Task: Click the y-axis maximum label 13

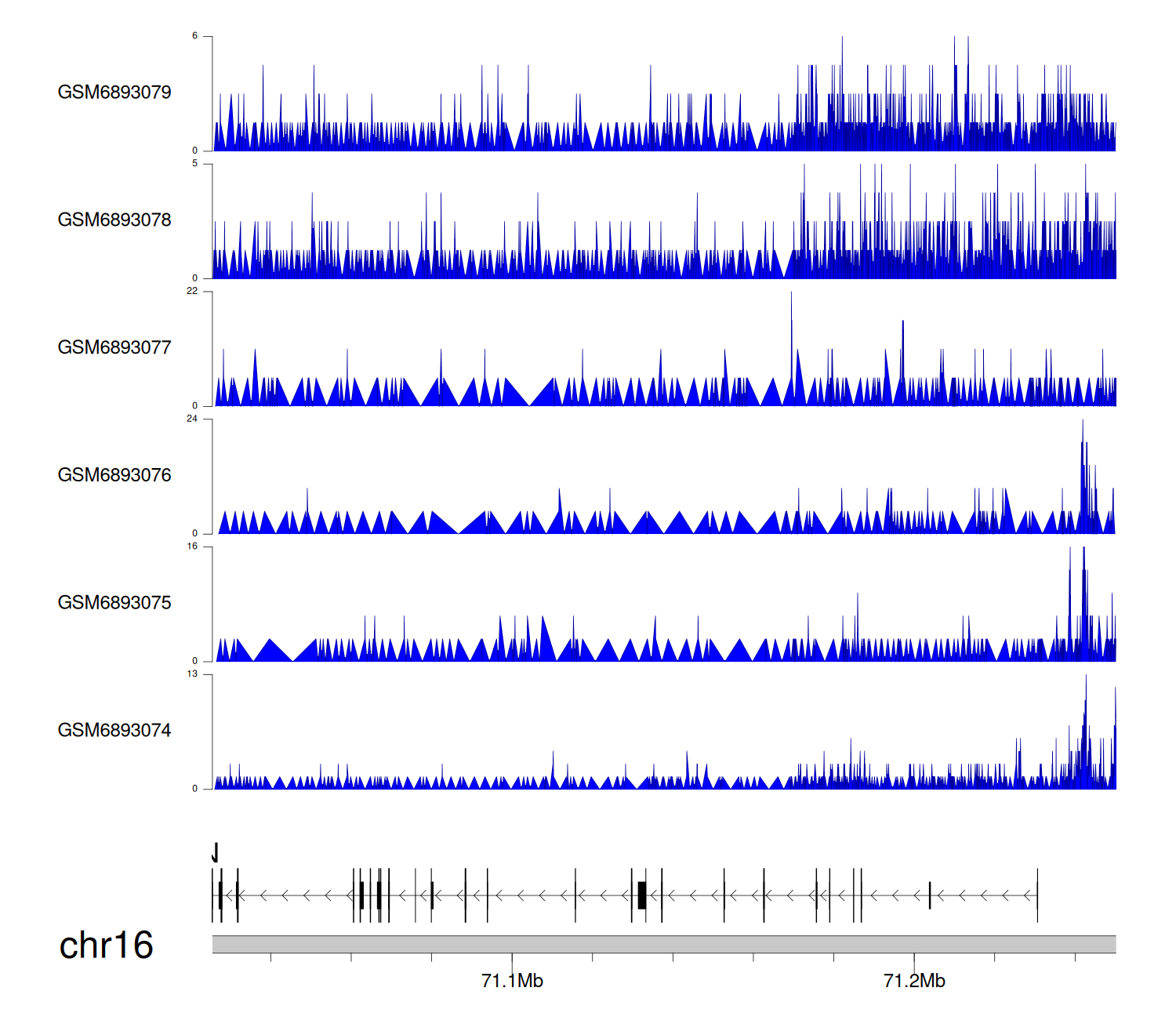Action: point(192,674)
